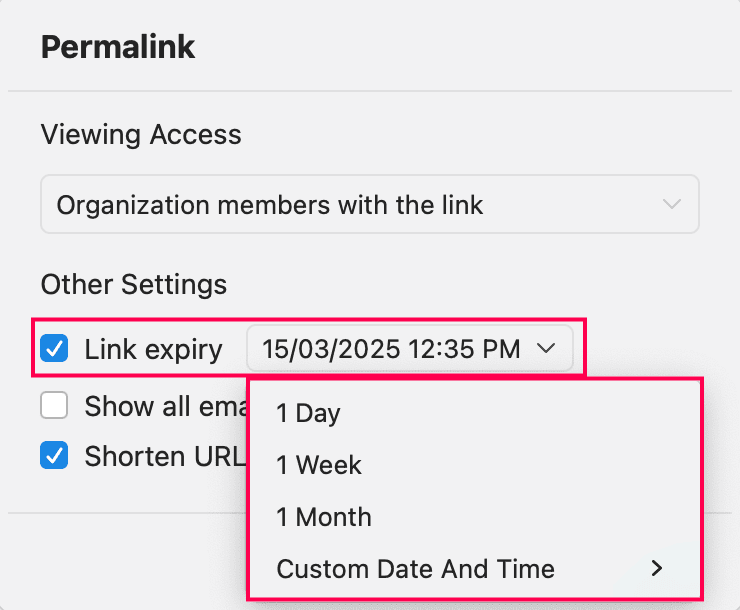
Task: Click the down chevron next to expiry date
Action: pyautogui.click(x=546, y=349)
